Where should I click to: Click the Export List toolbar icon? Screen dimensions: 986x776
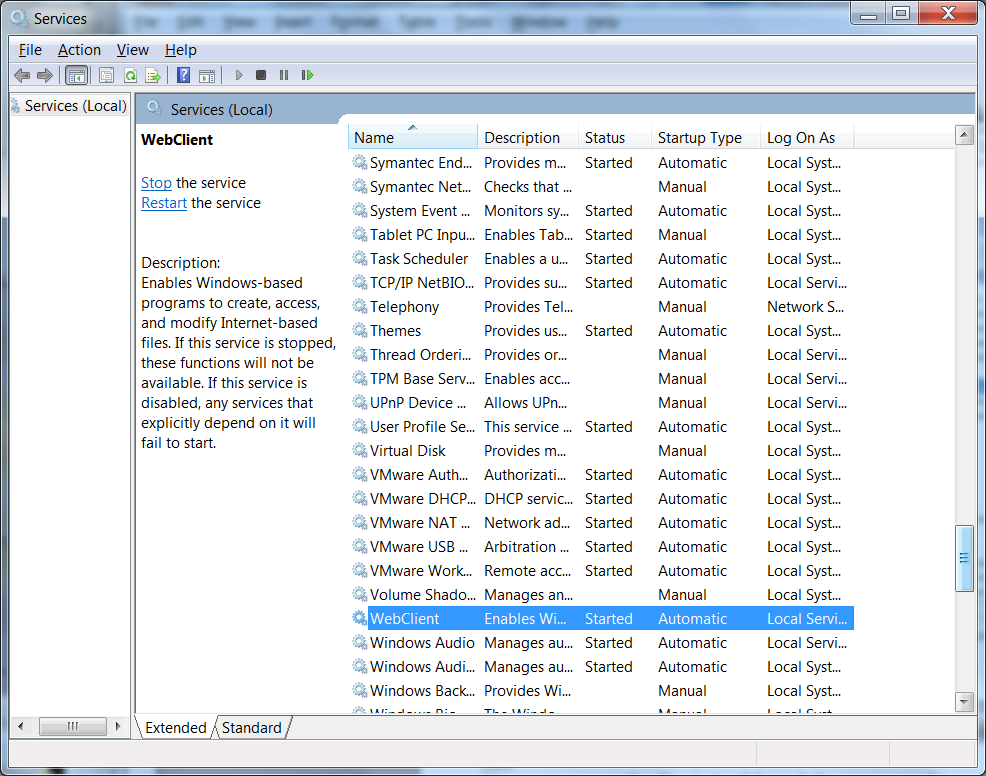[x=153, y=75]
